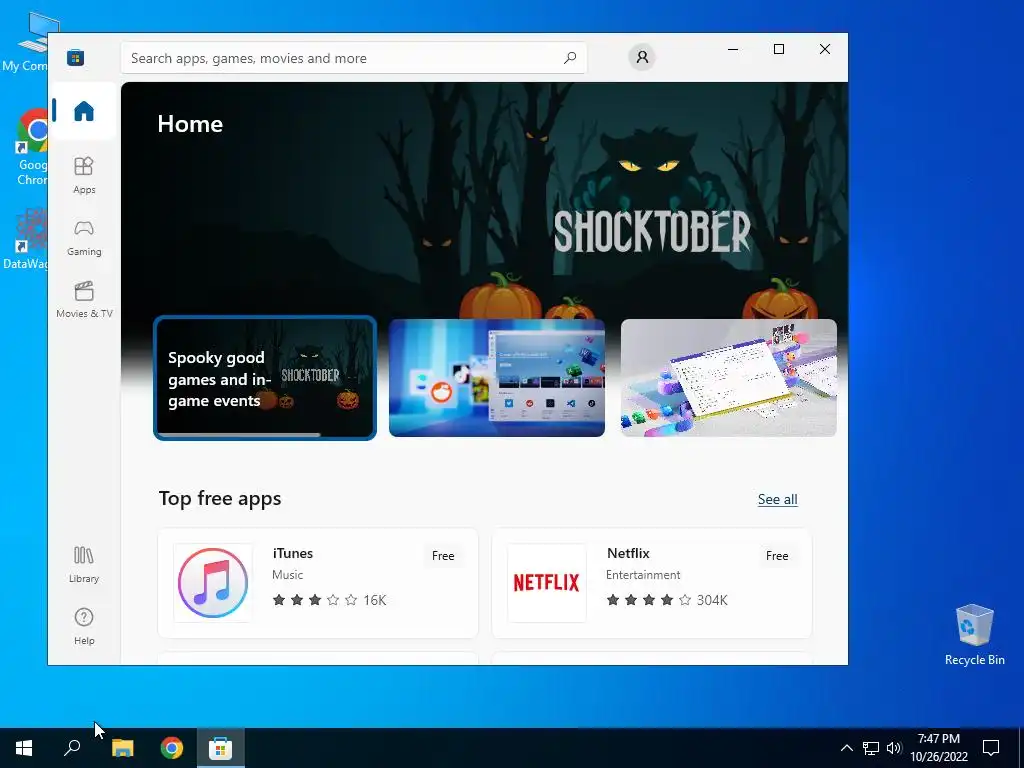The height and width of the screenshot is (768, 1024).
Task: Minimize the Microsoft Store window
Action: [x=733, y=49]
